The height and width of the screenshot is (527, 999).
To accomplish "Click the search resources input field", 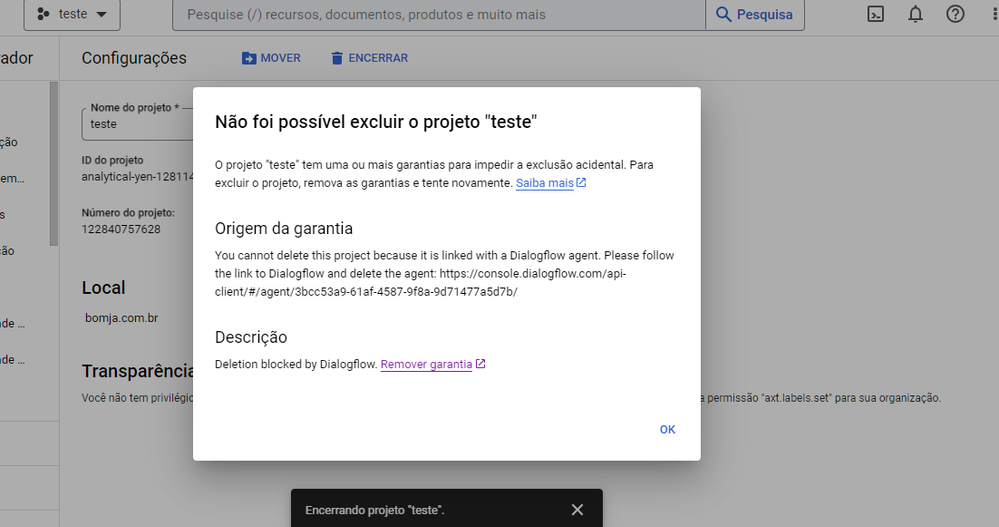I will click(439, 14).
